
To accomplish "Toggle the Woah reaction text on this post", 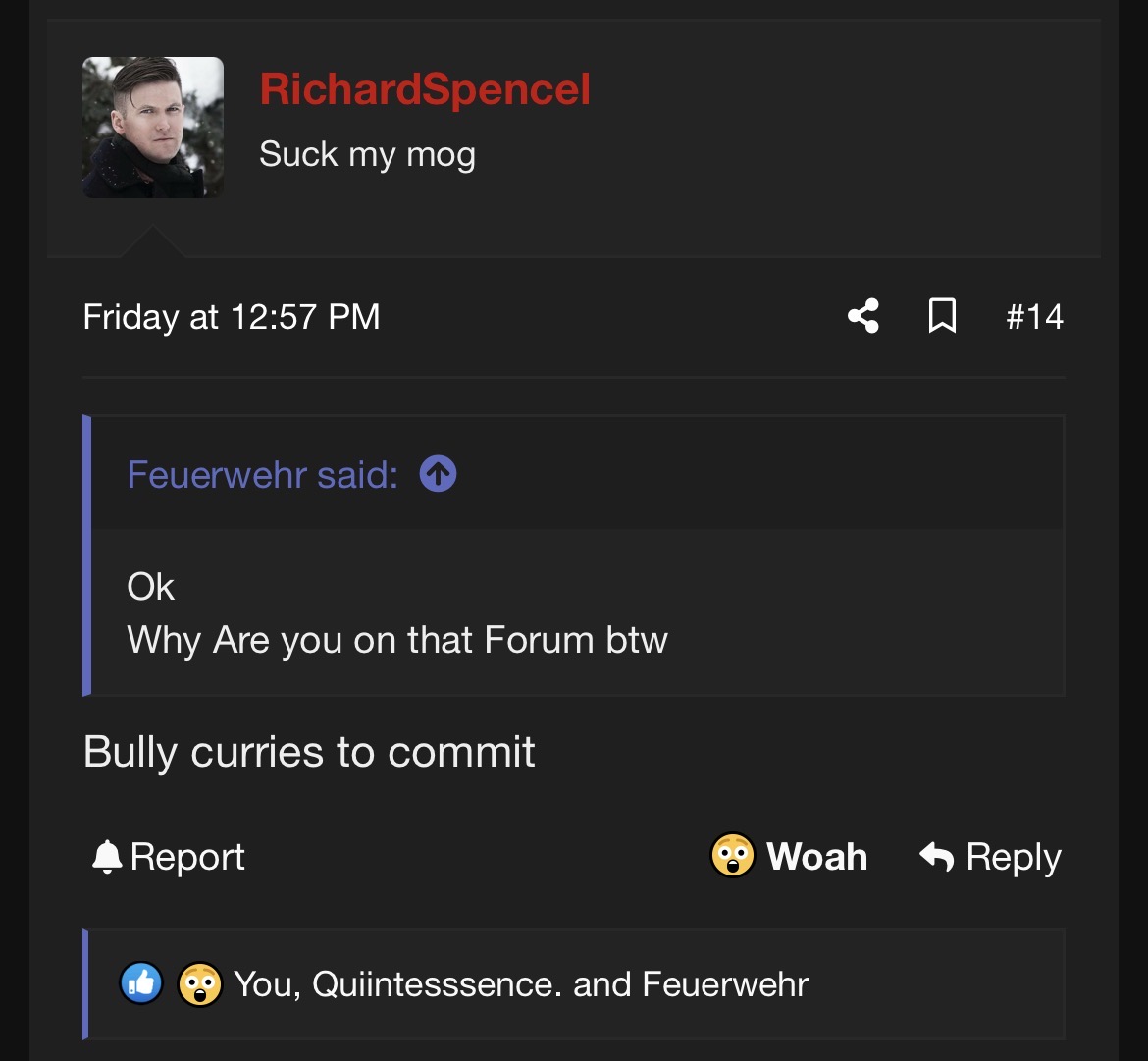I will pyautogui.click(x=816, y=857).
